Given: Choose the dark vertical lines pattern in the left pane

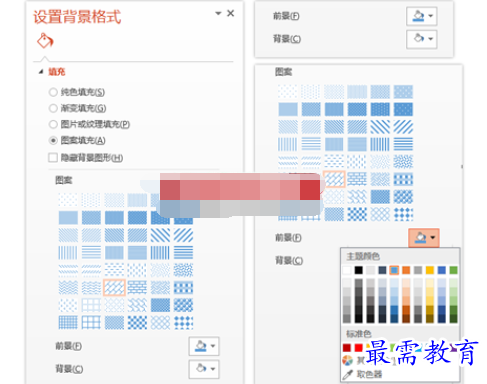Looking at the screenshot, I should pyautogui.click(x=160, y=253).
